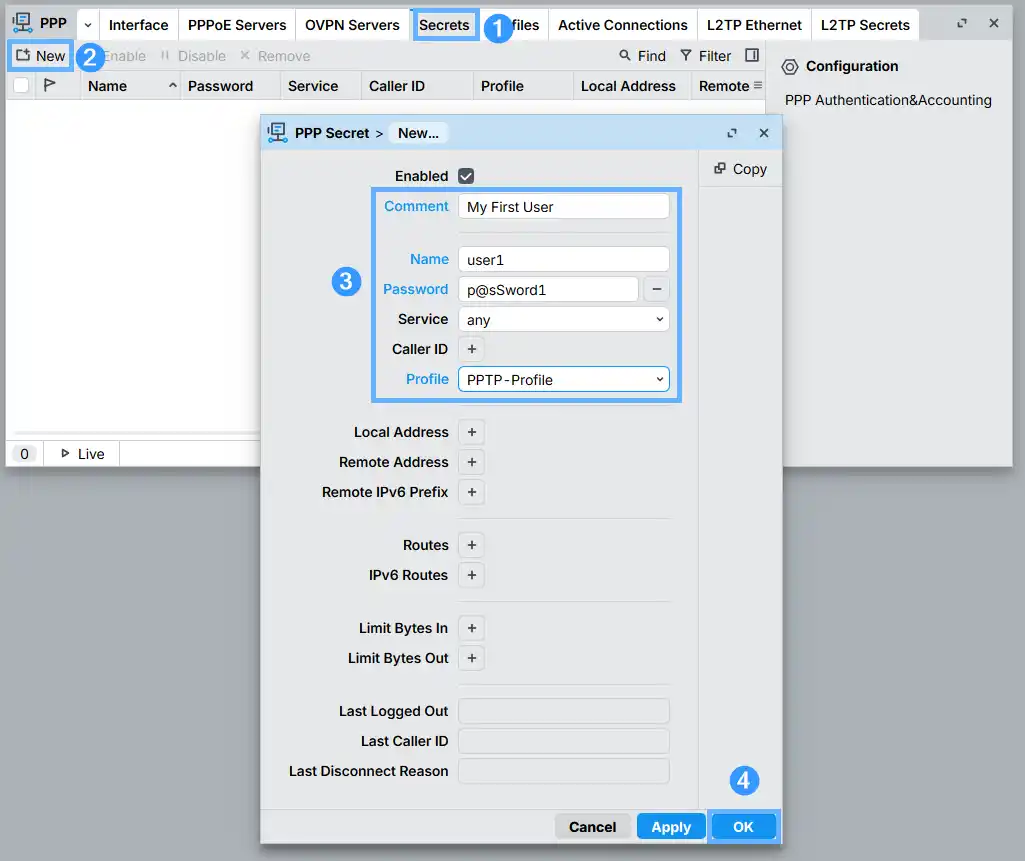Open the Filter option
The image size is (1025, 861).
[705, 56]
